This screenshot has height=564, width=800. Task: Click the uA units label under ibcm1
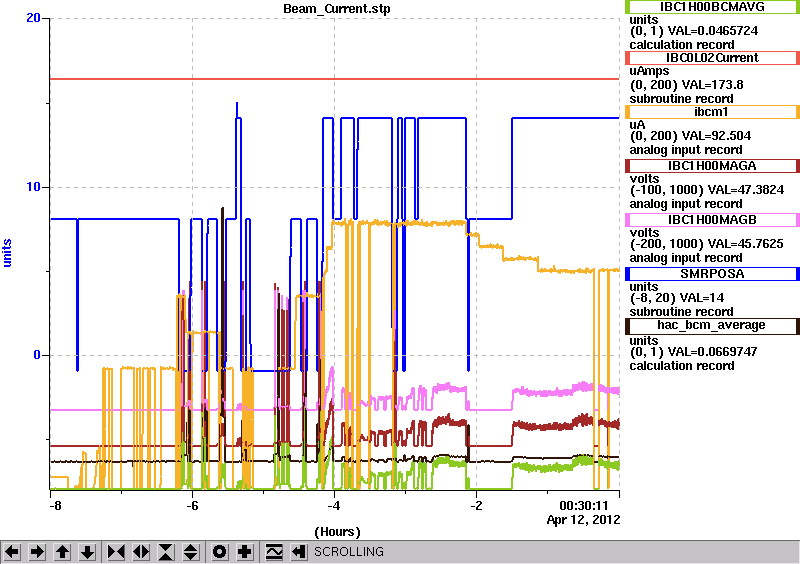(x=637, y=125)
